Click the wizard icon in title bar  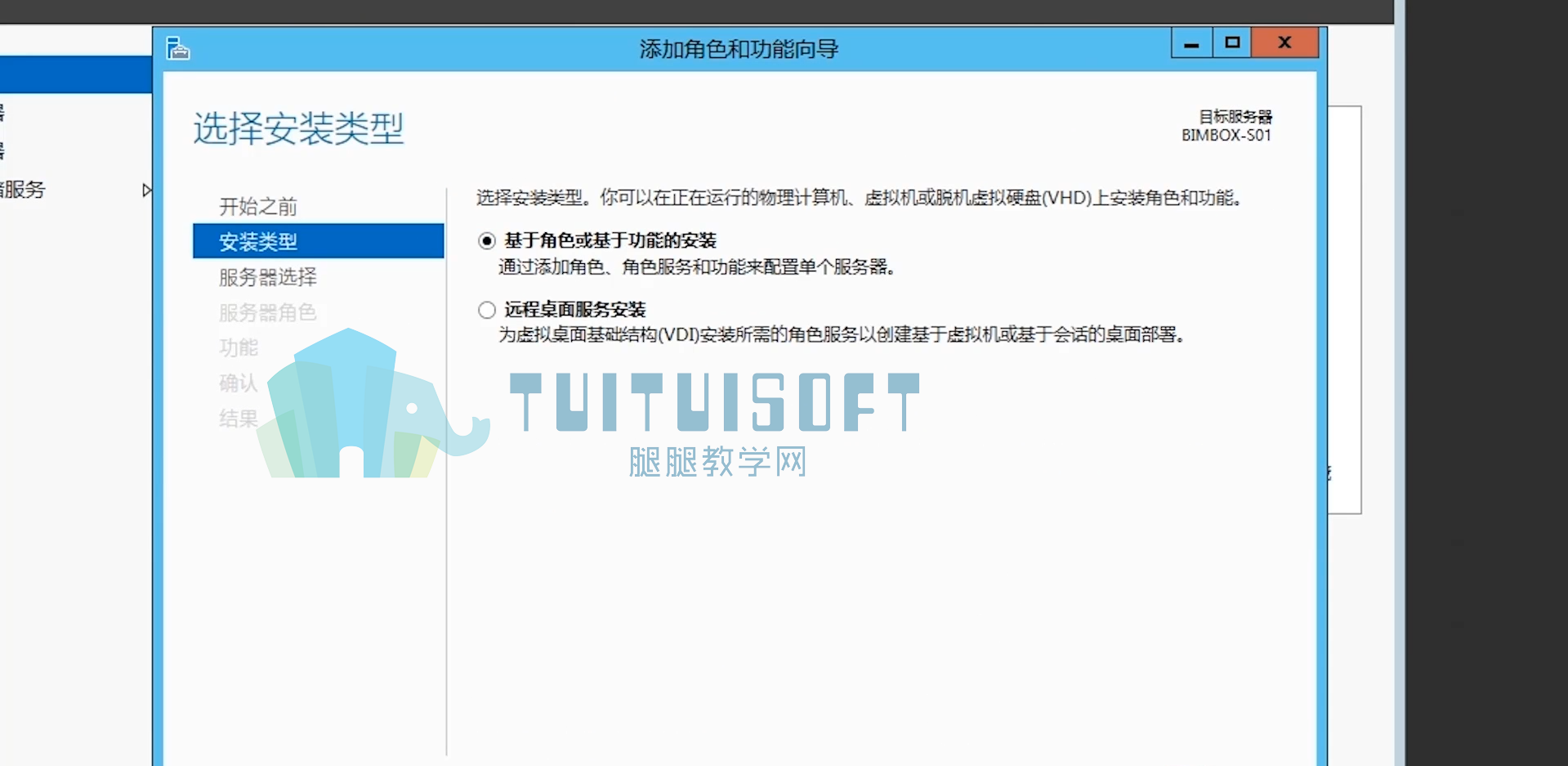tap(178, 49)
